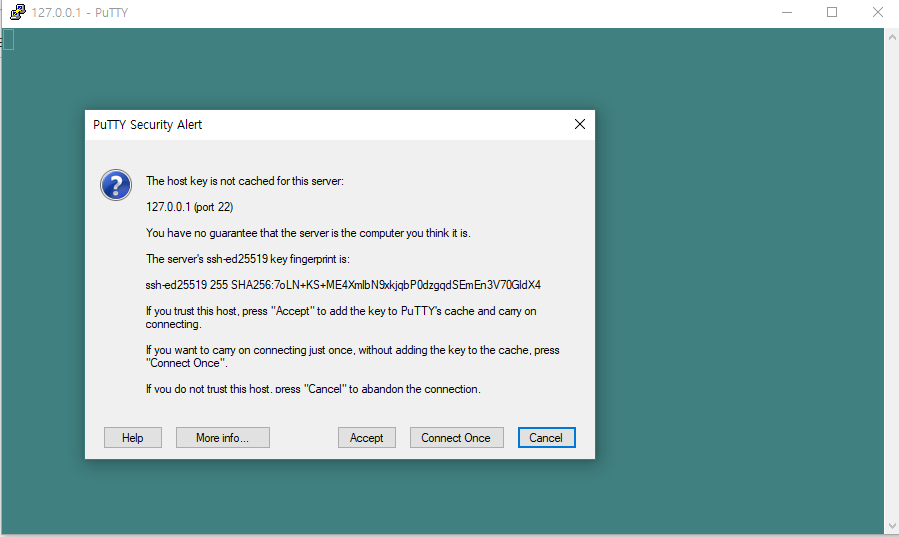Choose Connect Once to skip caching
Viewport: 899px width, 537px height.
pos(456,438)
